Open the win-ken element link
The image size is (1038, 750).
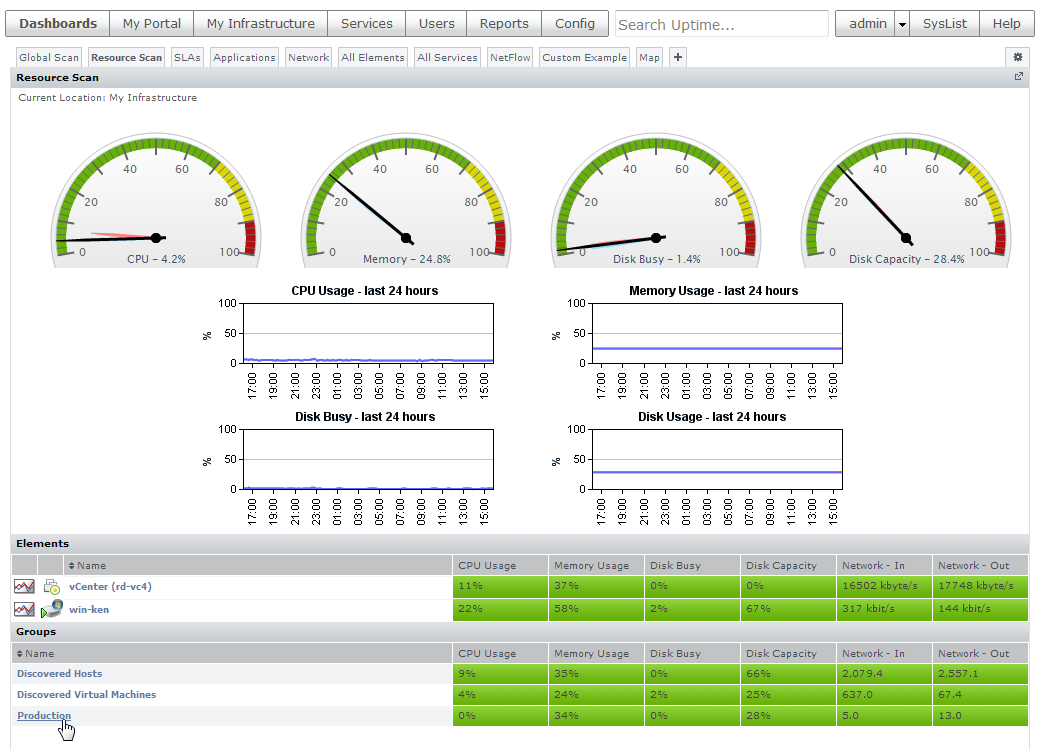pos(89,610)
